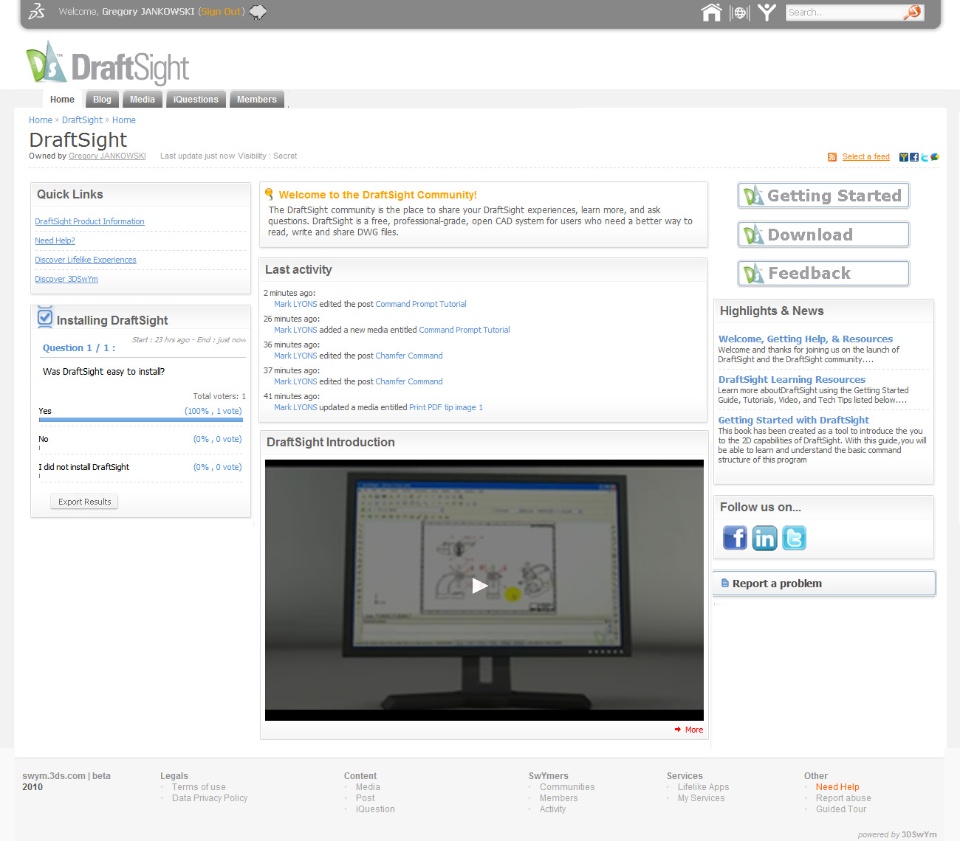Click the Download button
Viewport: 960px width, 841px height.
point(823,235)
